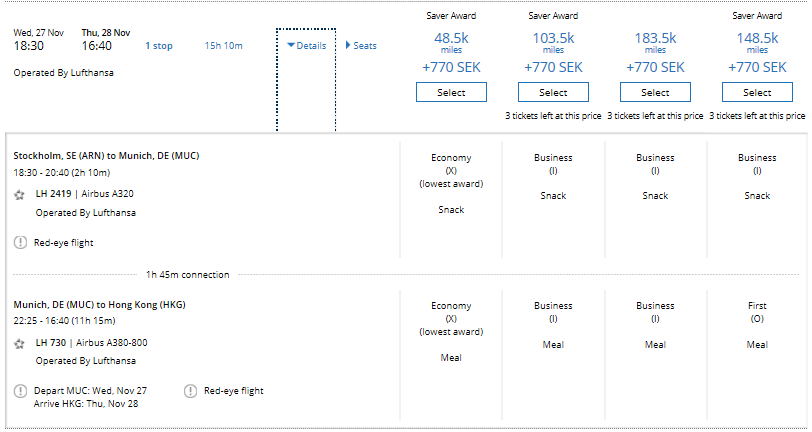Screen dimensions: 812x432
Task: Click Star Alliance icon beside LH 2419
Action: coord(19,195)
